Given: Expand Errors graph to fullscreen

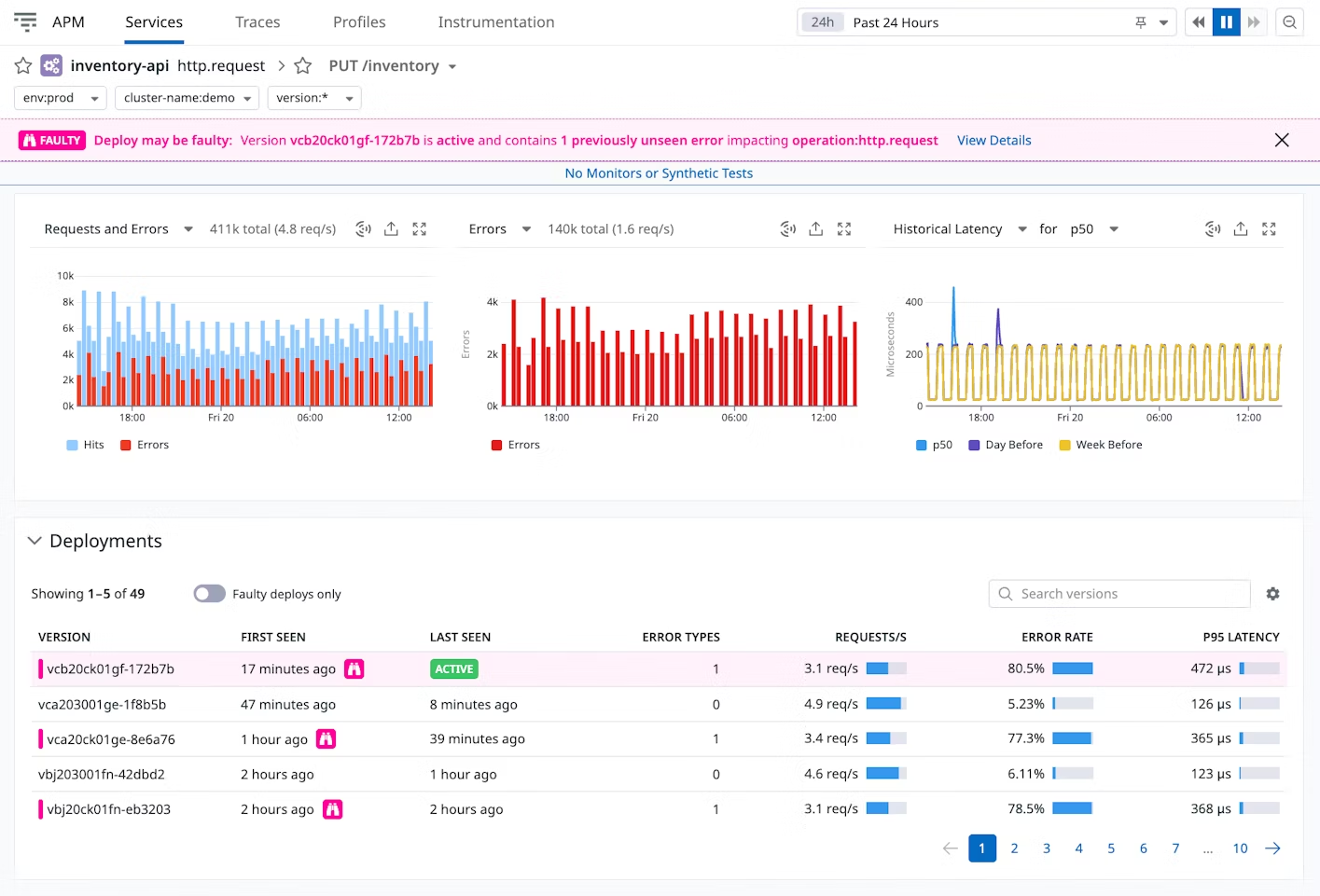Looking at the screenshot, I should pyautogui.click(x=844, y=229).
